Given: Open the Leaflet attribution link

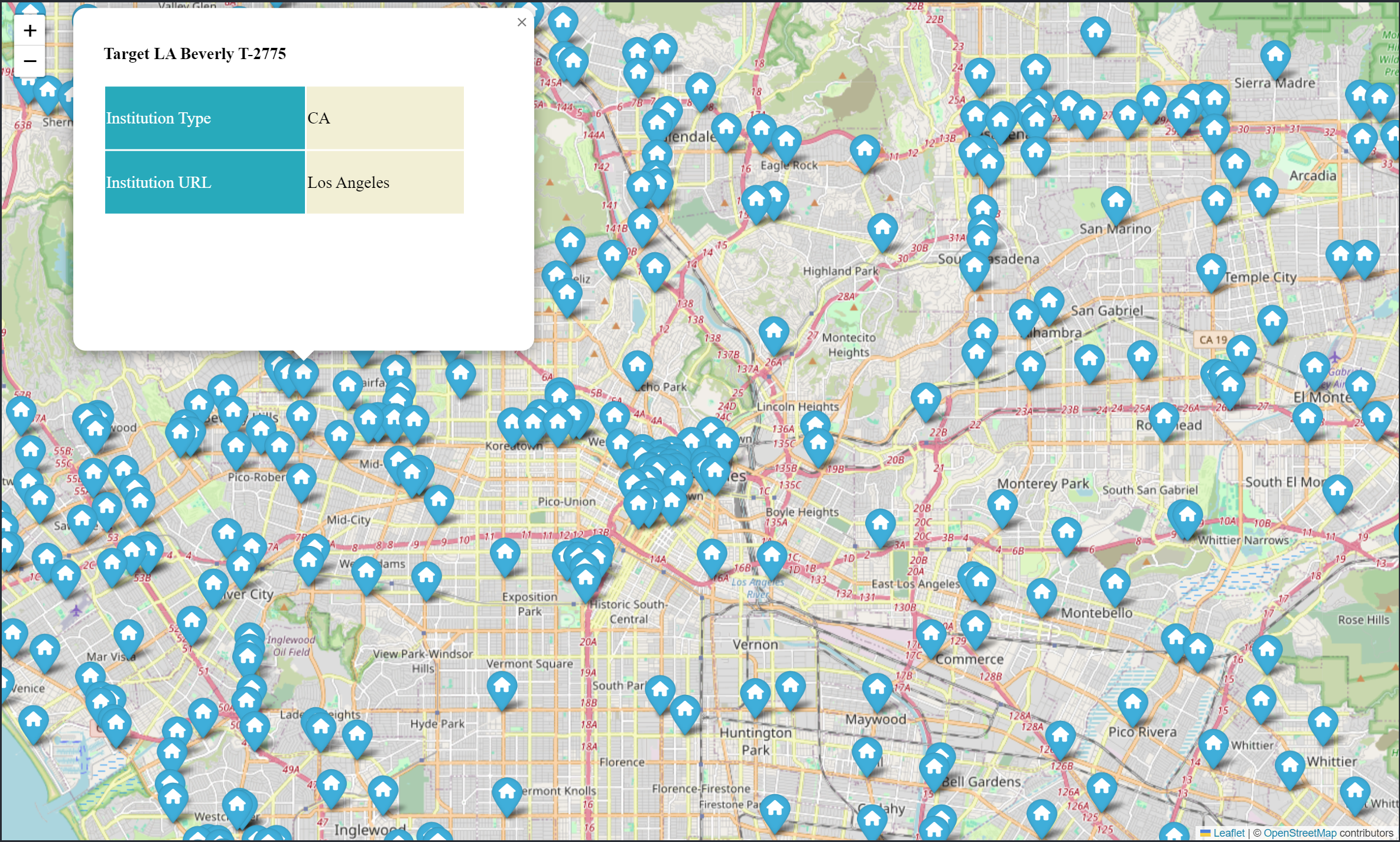Looking at the screenshot, I should pyautogui.click(x=1228, y=833).
